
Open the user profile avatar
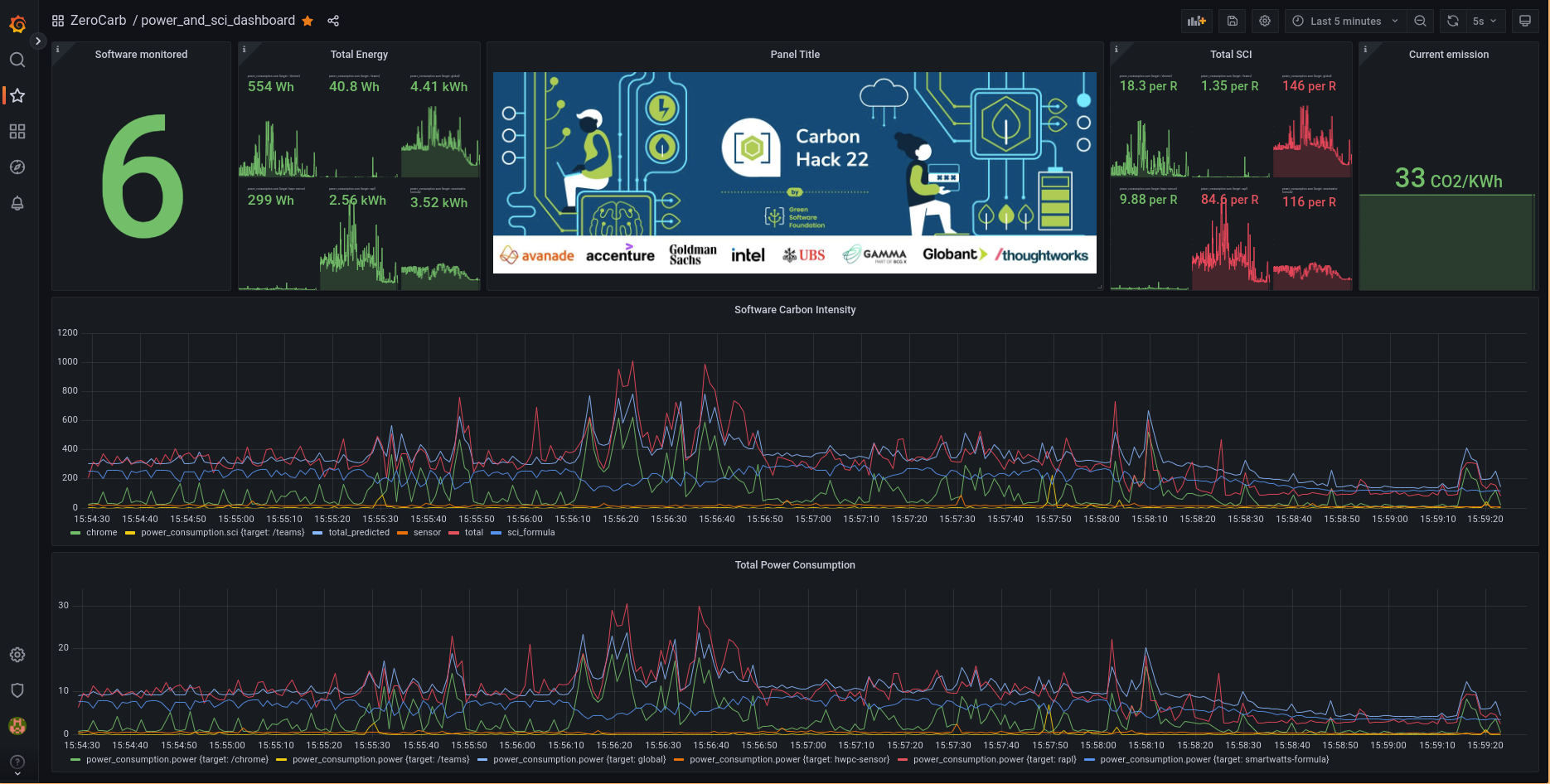17,726
